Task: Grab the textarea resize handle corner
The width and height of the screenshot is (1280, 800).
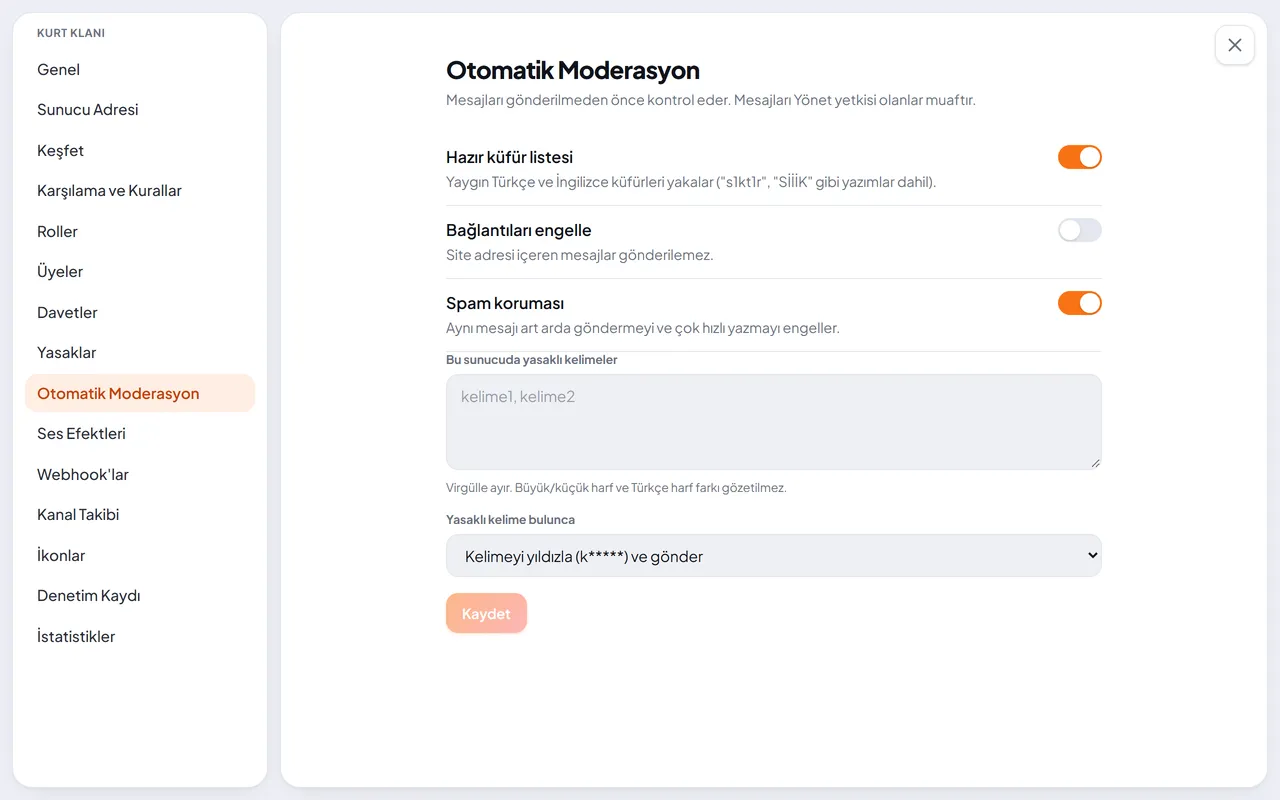Action: 1095,463
